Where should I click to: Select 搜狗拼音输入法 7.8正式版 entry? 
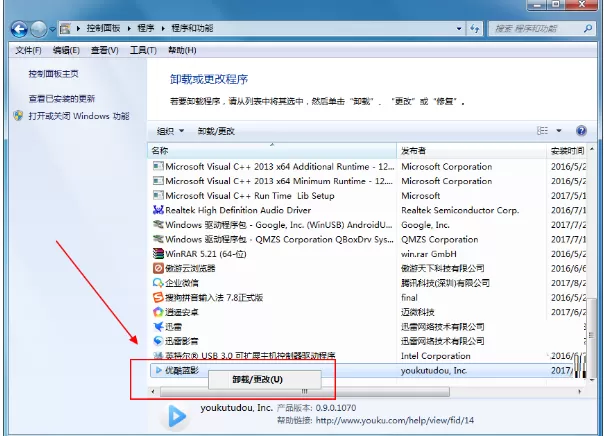pyautogui.click(x=214, y=297)
